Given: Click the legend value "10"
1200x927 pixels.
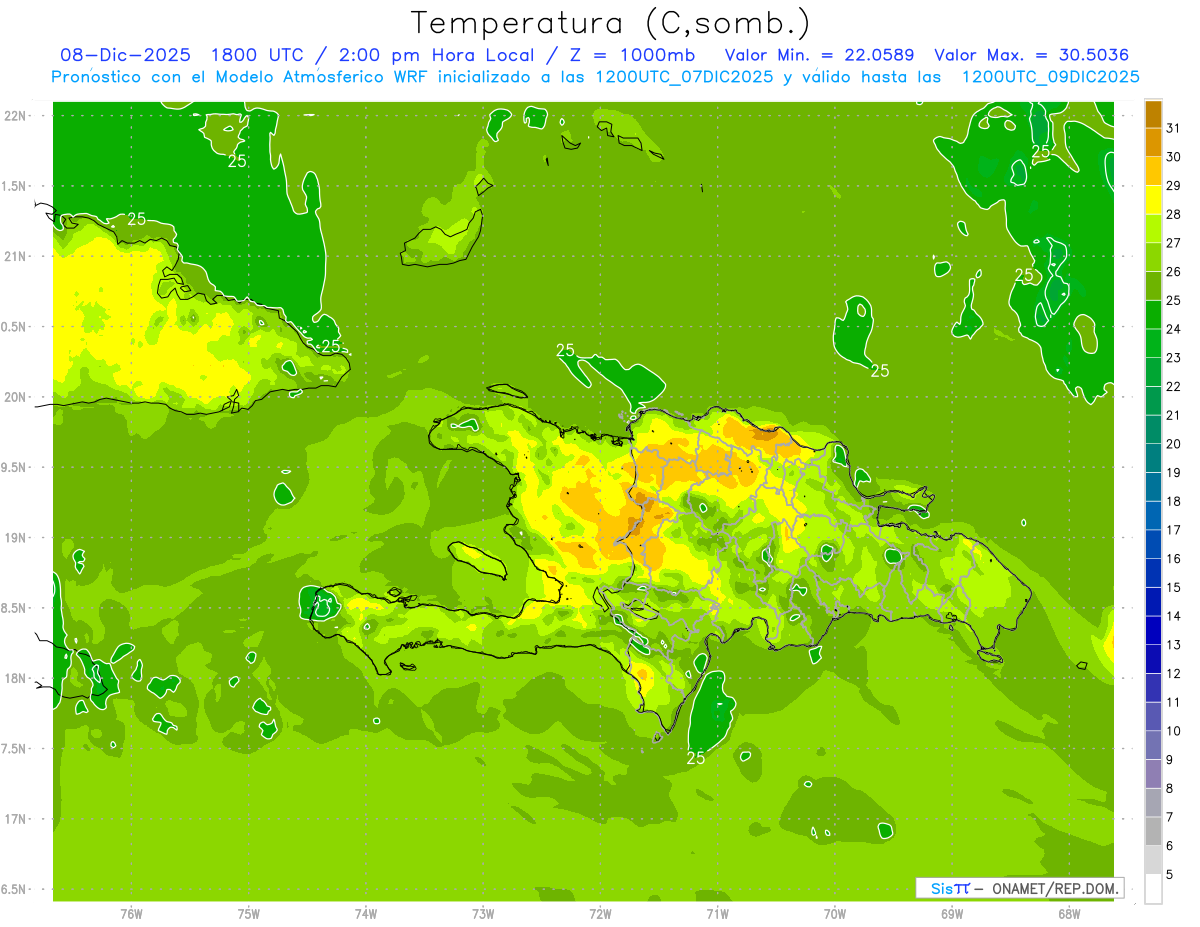Looking at the screenshot, I should tap(1173, 731).
